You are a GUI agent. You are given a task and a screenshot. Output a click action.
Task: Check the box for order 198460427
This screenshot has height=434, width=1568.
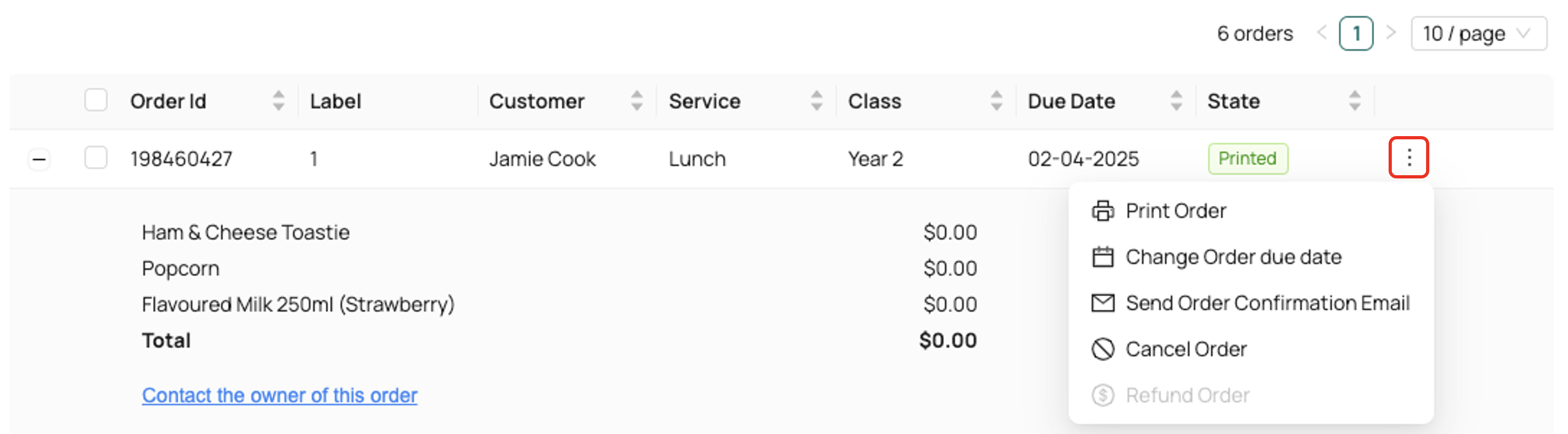(x=95, y=158)
